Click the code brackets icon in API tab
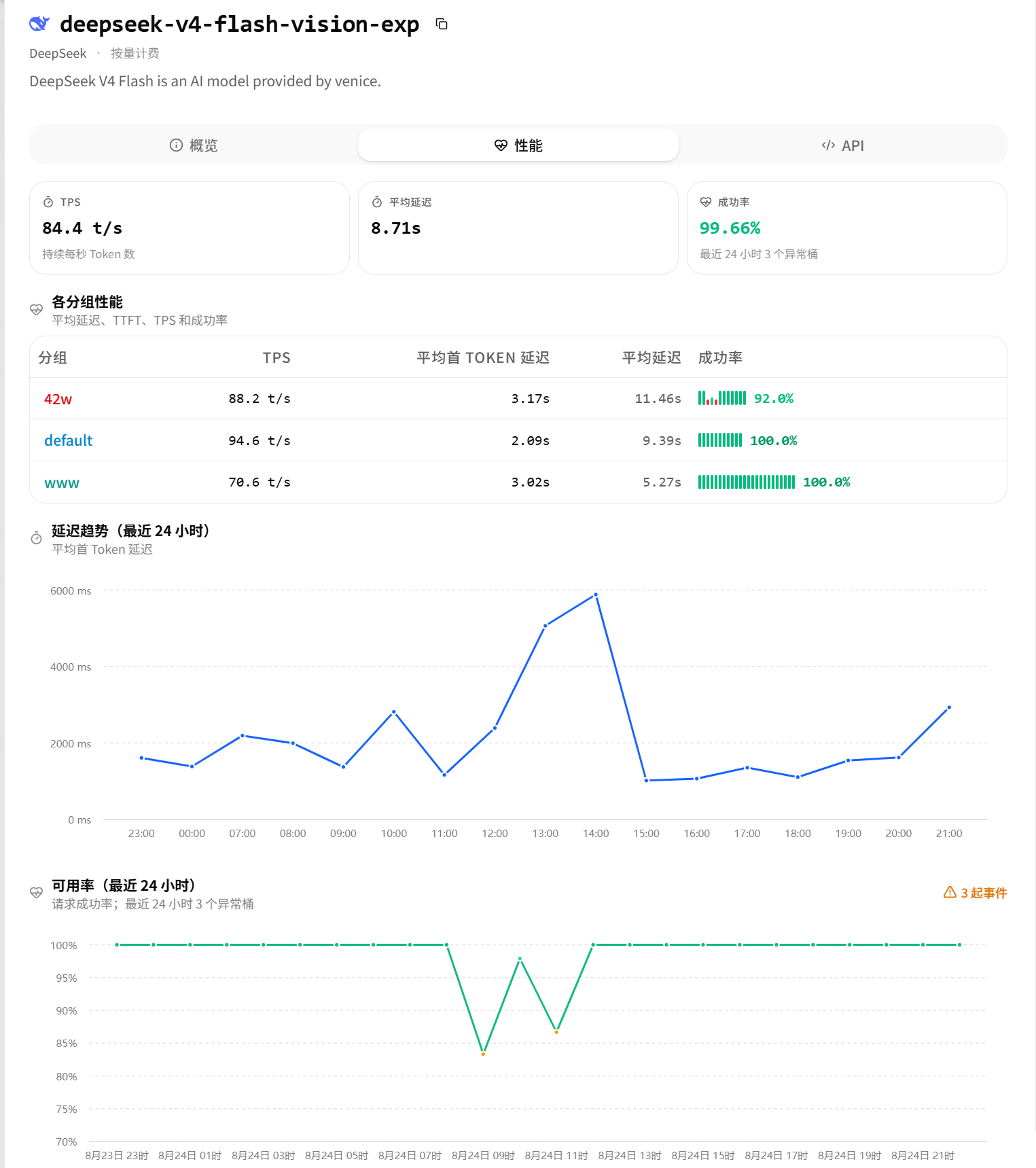This screenshot has height=1168, width=1036. [x=828, y=145]
